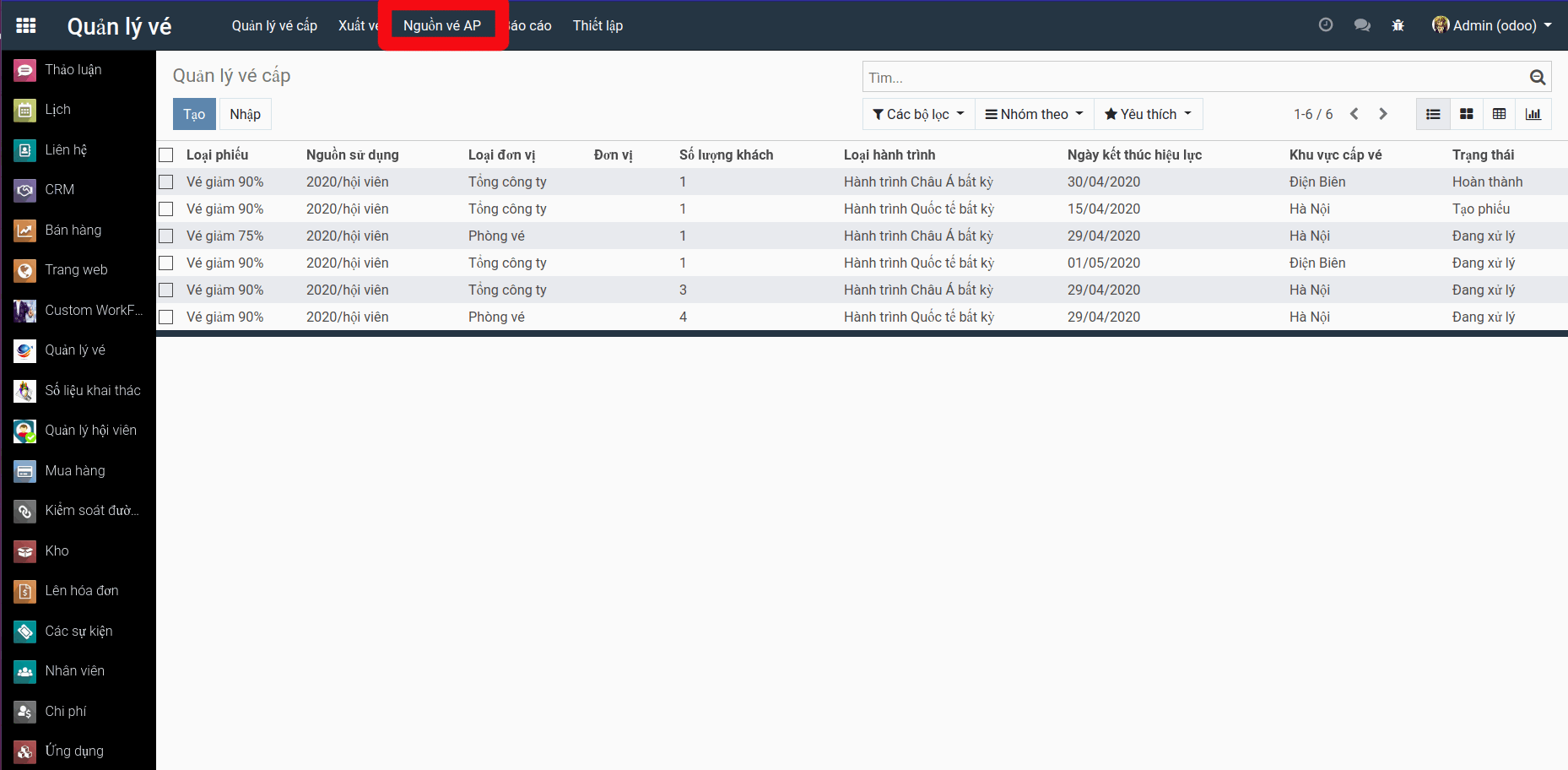The image size is (1568, 770).
Task: Open the Ứng dụng apps icon
Action: [x=25, y=751]
